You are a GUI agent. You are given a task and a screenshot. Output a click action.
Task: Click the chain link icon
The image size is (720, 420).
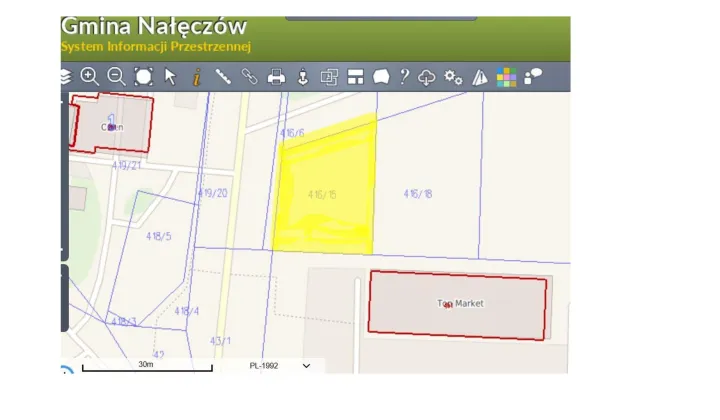click(250, 77)
